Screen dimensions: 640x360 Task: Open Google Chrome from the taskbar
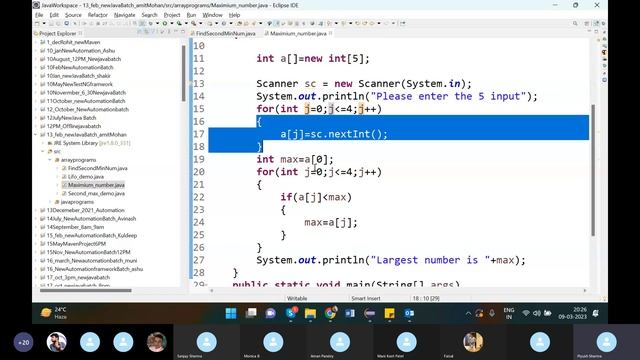(x=331, y=313)
